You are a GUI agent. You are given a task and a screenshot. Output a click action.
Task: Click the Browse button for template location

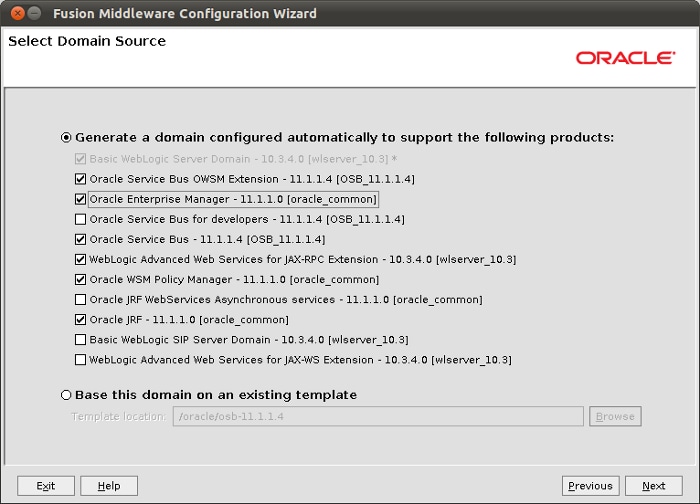coord(615,416)
